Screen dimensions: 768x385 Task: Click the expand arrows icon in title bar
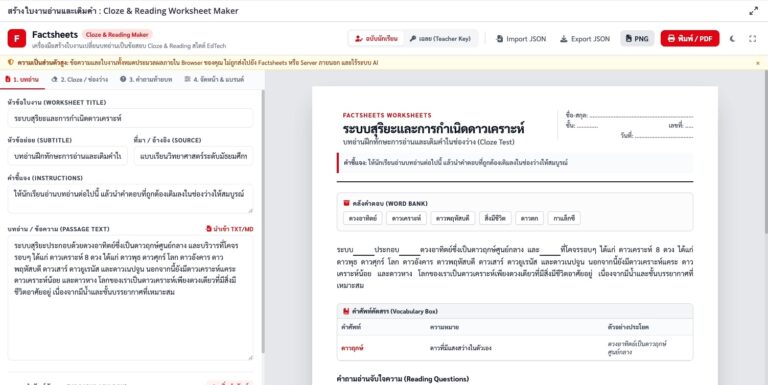pyautogui.click(x=753, y=11)
